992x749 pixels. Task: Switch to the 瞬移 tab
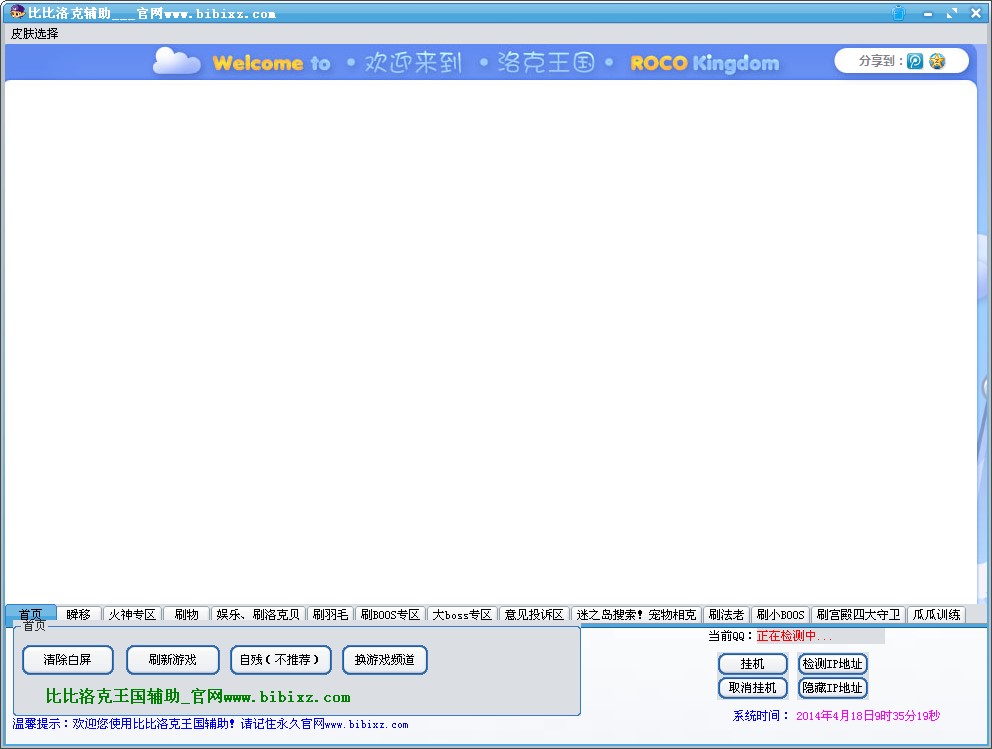pos(79,614)
